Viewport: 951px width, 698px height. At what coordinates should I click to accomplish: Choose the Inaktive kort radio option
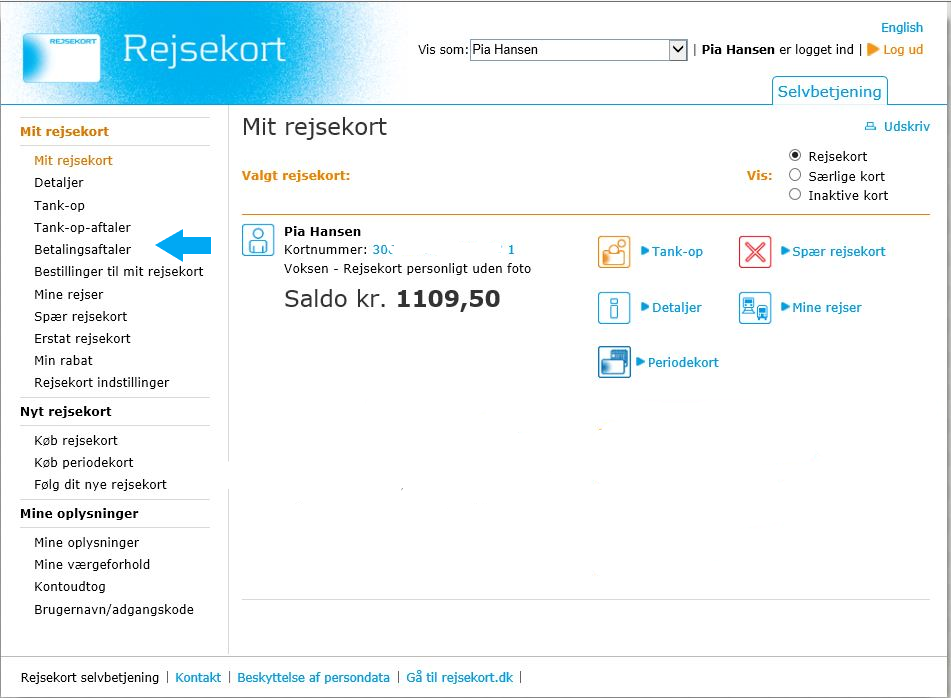pos(795,195)
